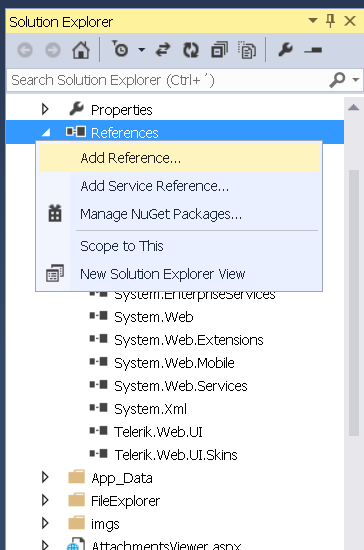Click the Search Solution Explorer input box

pyautogui.click(x=168, y=80)
